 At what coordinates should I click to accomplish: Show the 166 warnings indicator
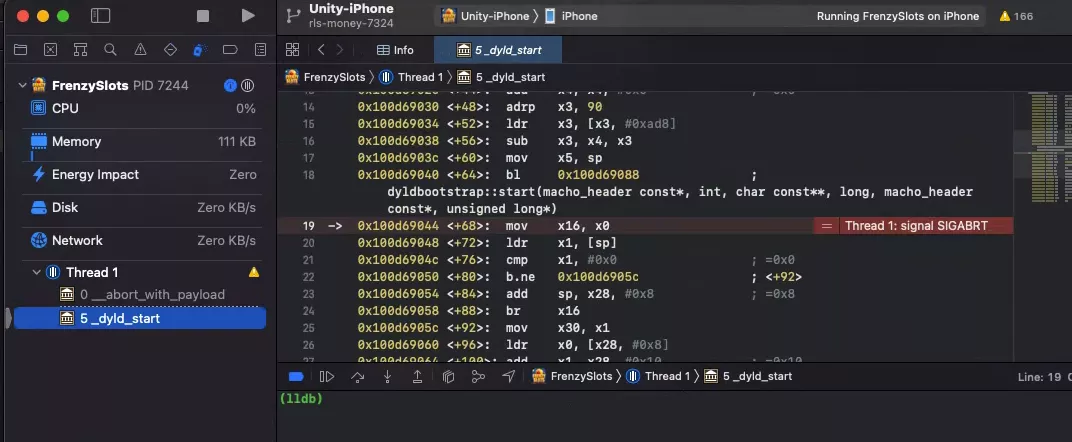1016,16
